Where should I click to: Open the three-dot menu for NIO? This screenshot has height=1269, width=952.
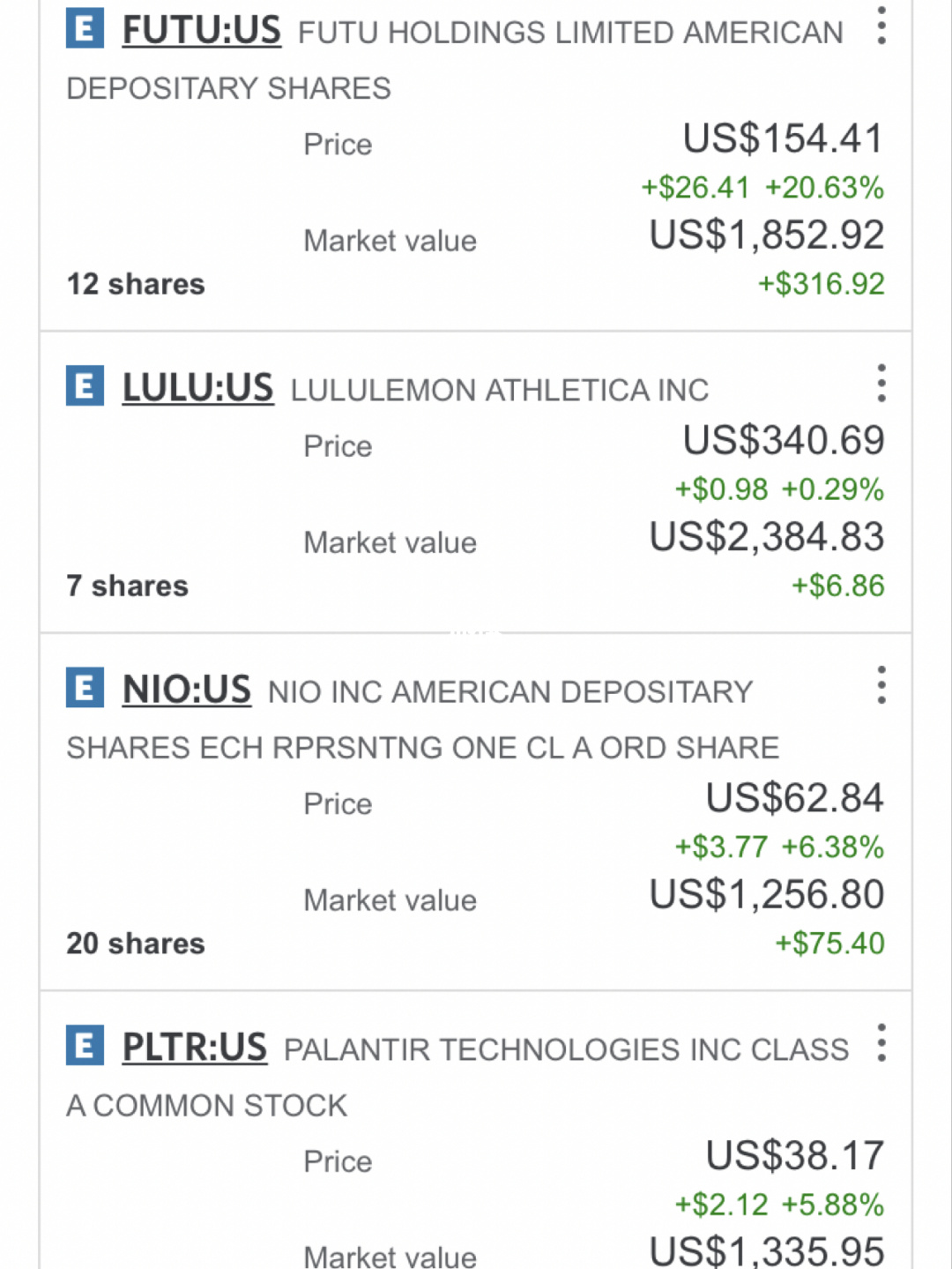[x=881, y=685]
